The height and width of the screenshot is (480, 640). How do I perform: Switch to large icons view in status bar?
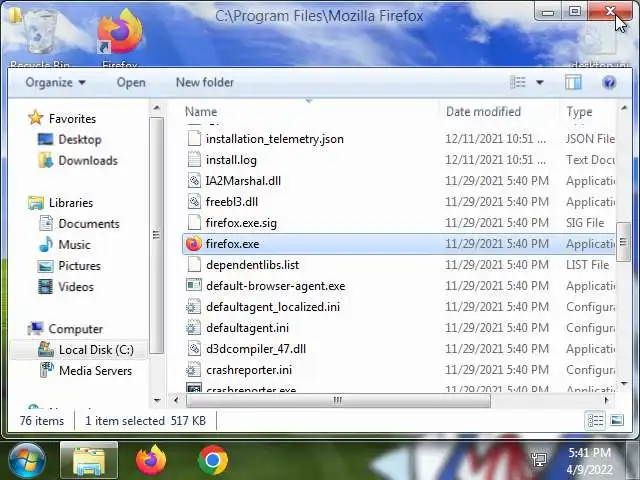pos(617,420)
